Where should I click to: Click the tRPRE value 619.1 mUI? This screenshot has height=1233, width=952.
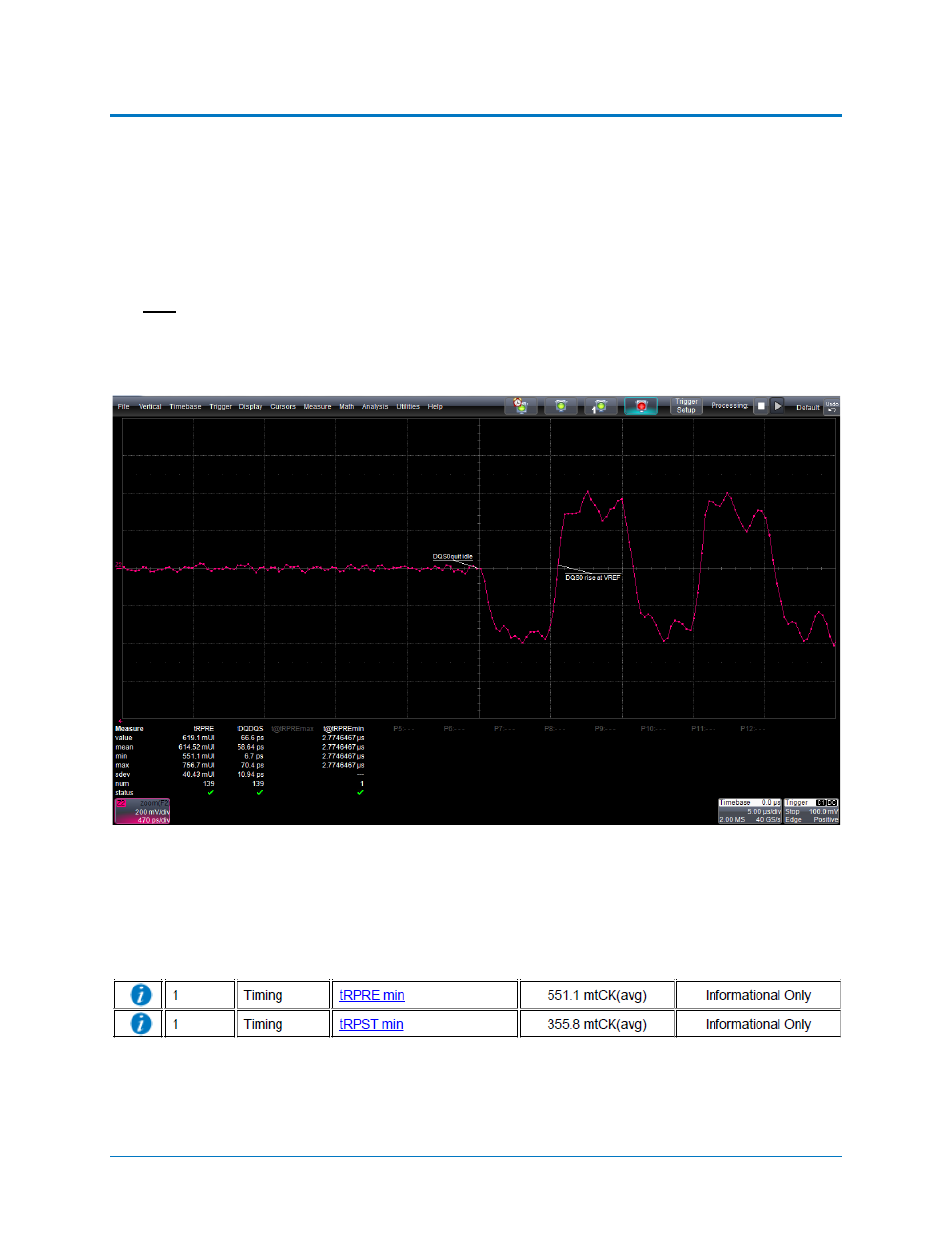pos(198,738)
